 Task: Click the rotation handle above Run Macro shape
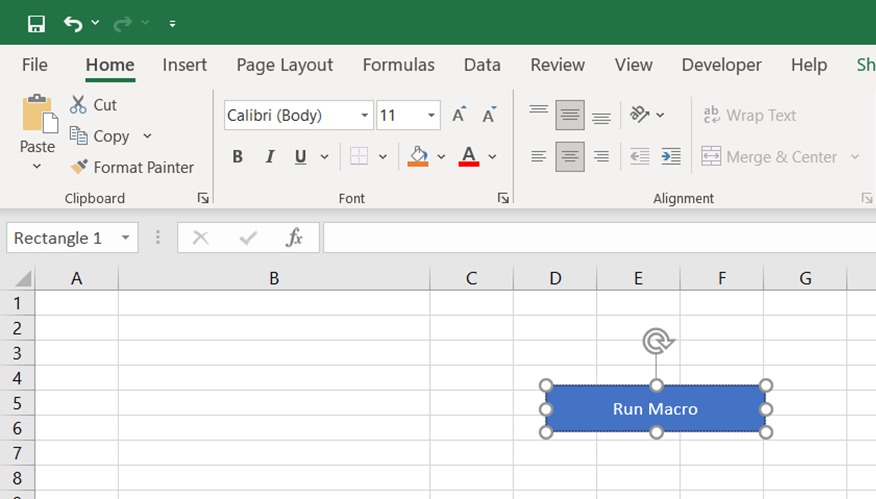pos(658,341)
